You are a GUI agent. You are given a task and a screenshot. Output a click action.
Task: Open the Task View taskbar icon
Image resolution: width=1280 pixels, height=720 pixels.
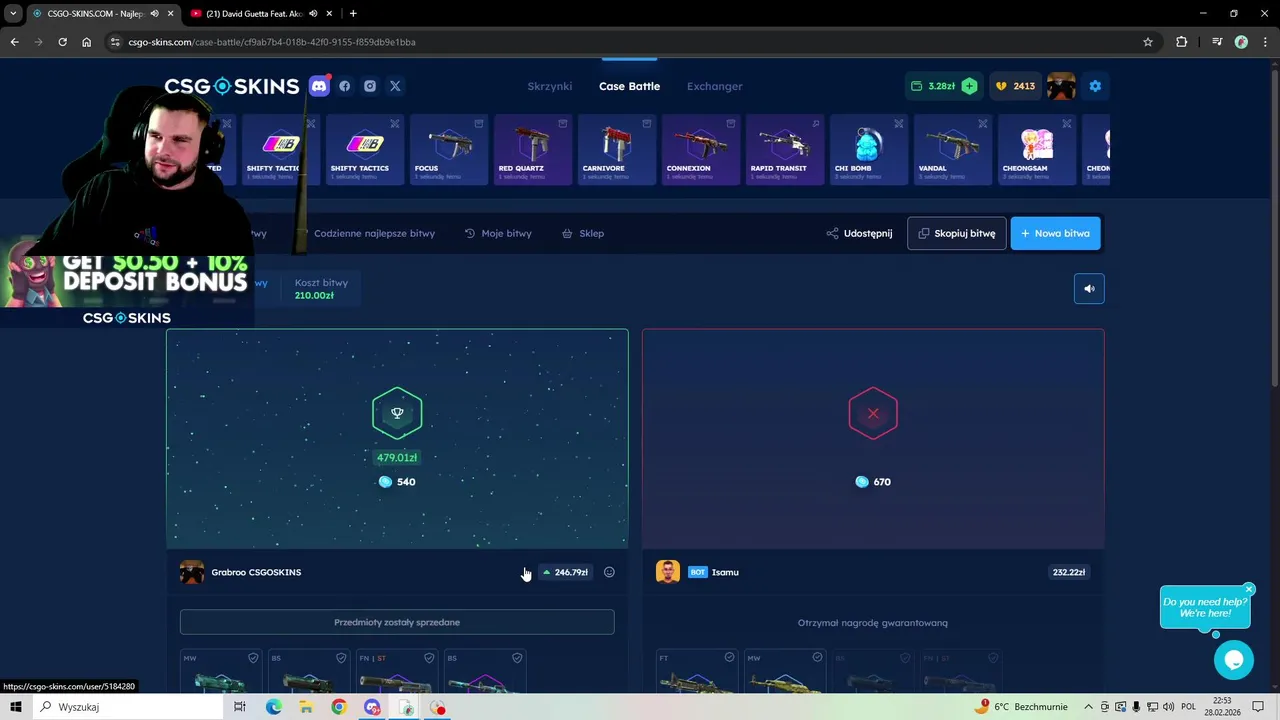(240, 707)
